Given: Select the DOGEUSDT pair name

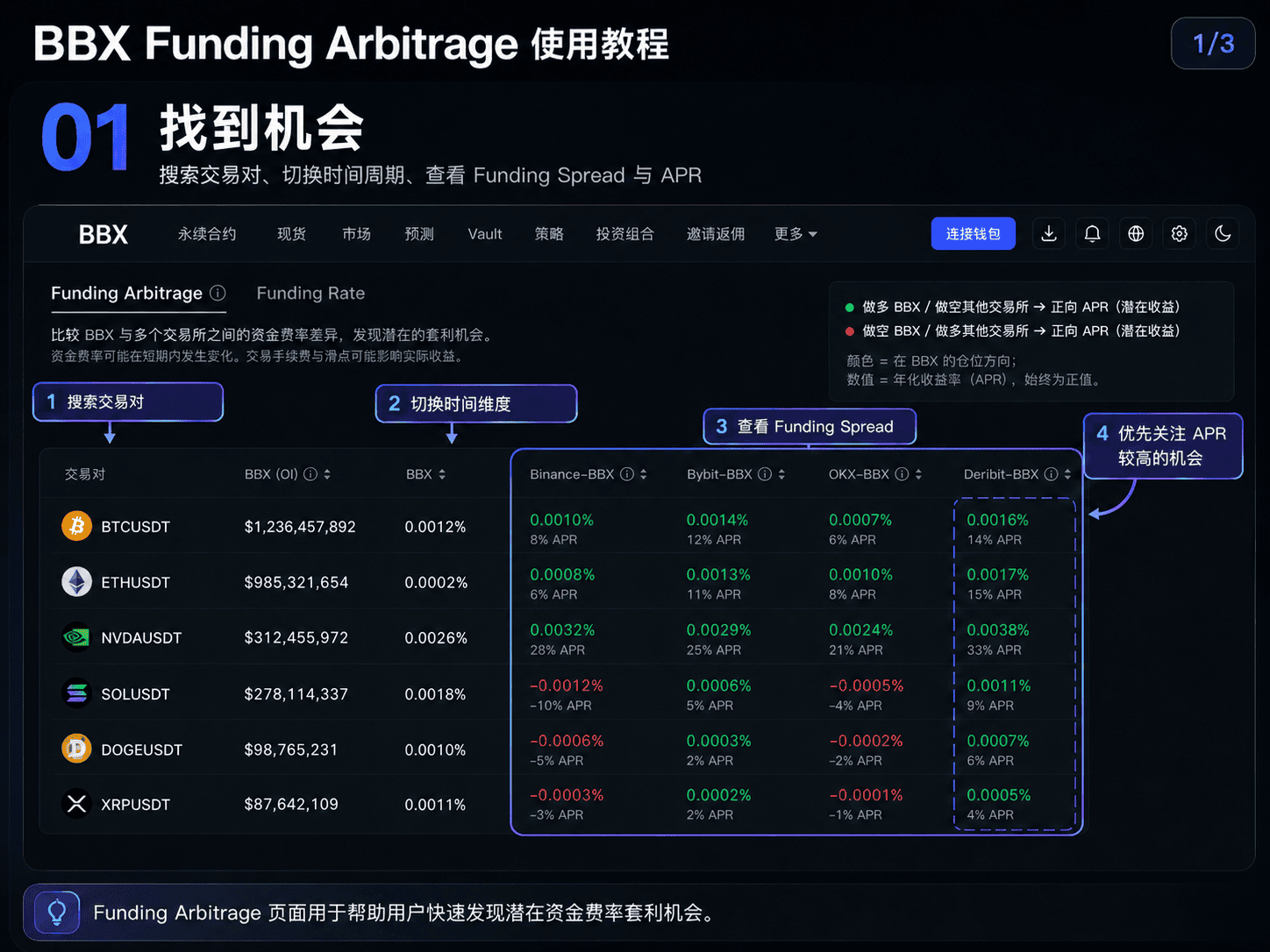Looking at the screenshot, I should [x=141, y=750].
